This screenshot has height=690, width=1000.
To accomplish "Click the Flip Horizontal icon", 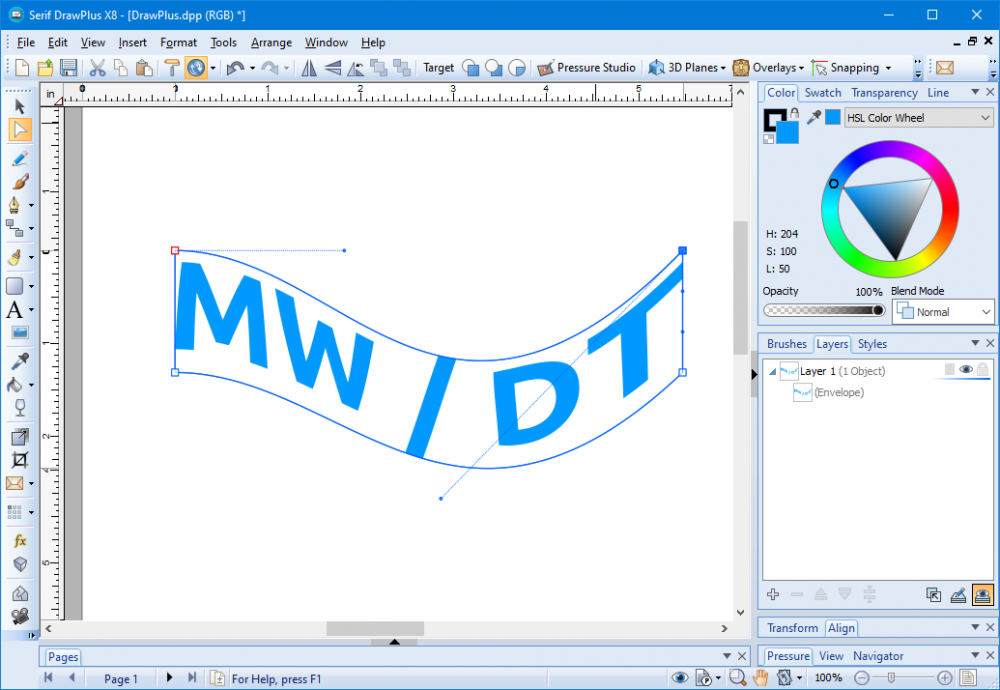I will point(309,68).
